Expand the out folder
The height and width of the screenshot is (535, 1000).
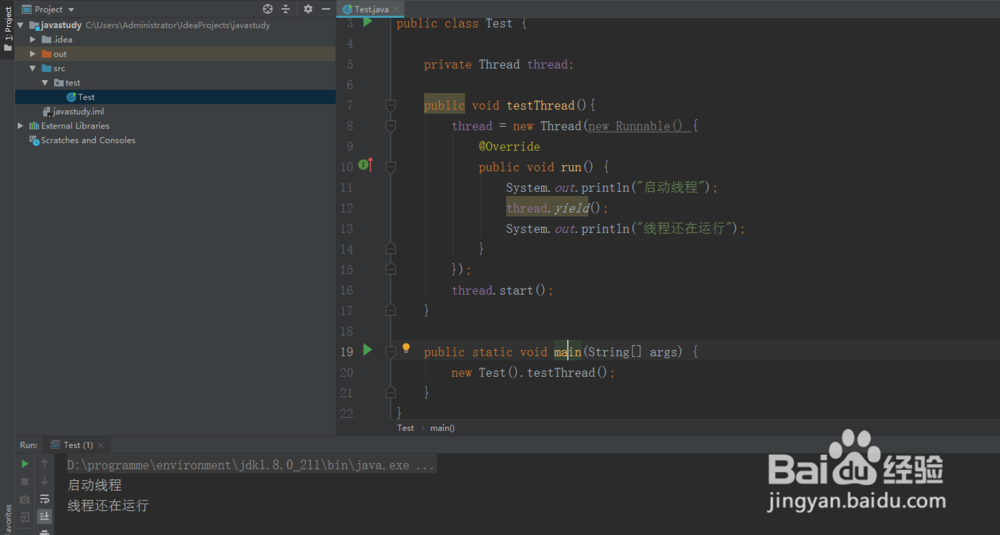click(x=33, y=54)
